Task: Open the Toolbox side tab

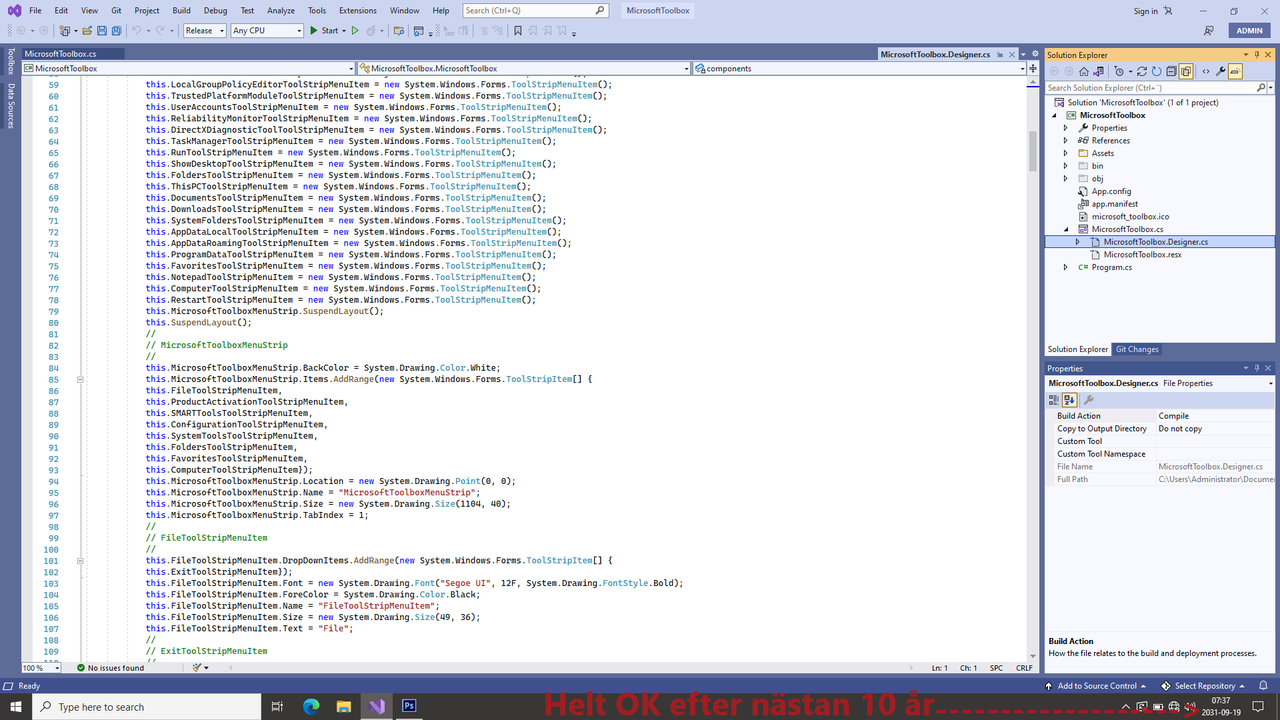Action: point(11,62)
